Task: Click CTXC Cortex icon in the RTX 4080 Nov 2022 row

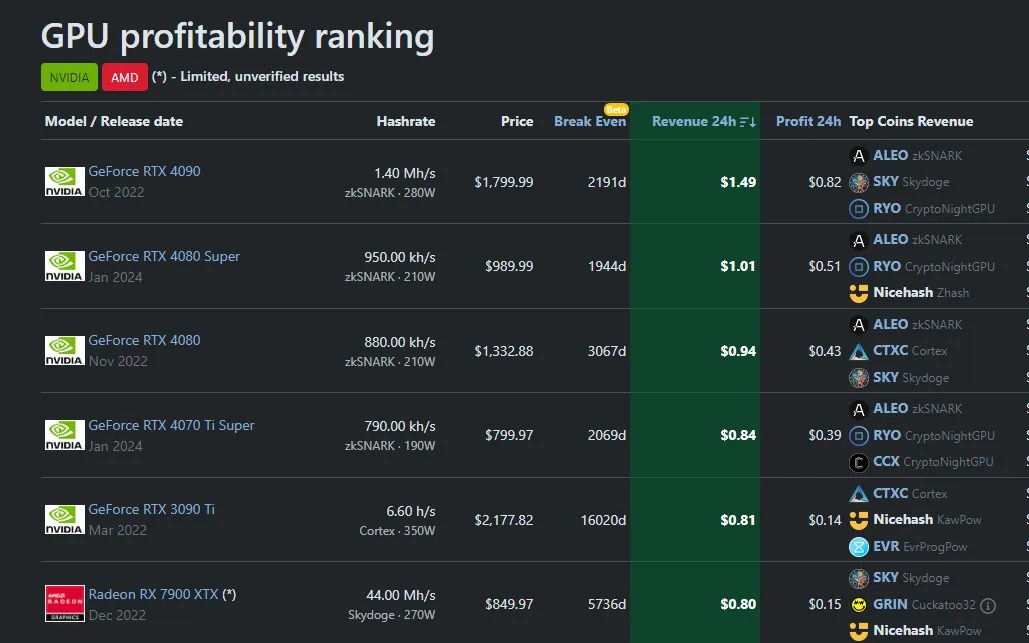Action: (858, 351)
